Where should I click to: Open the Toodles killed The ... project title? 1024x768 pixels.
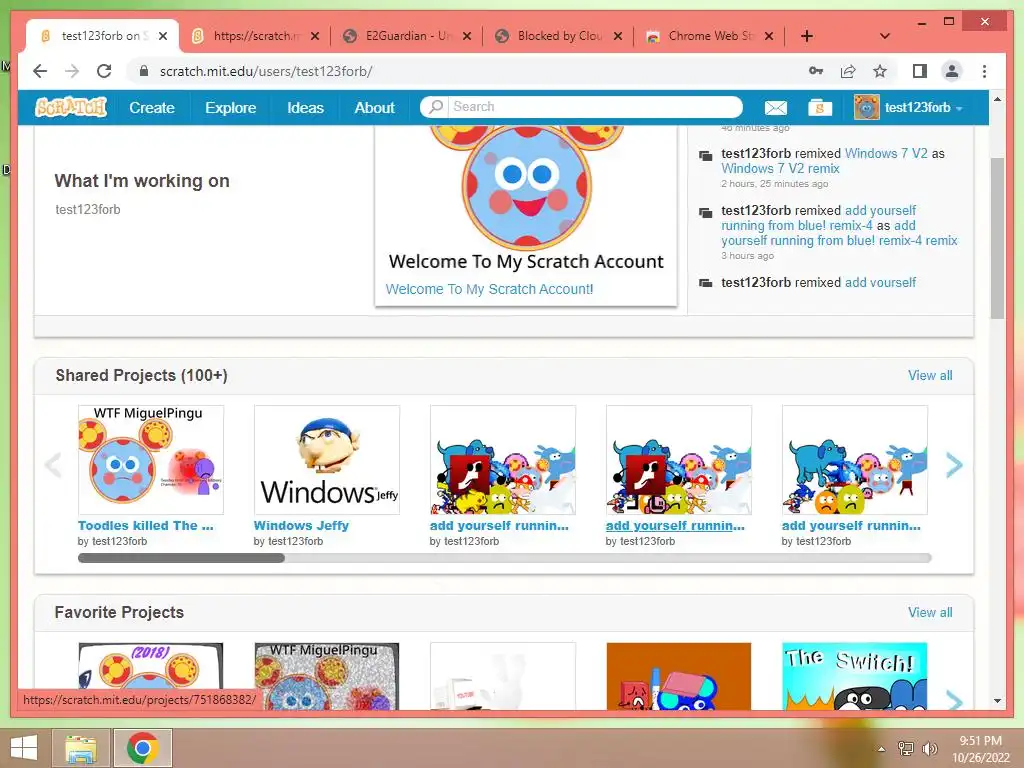pos(146,526)
